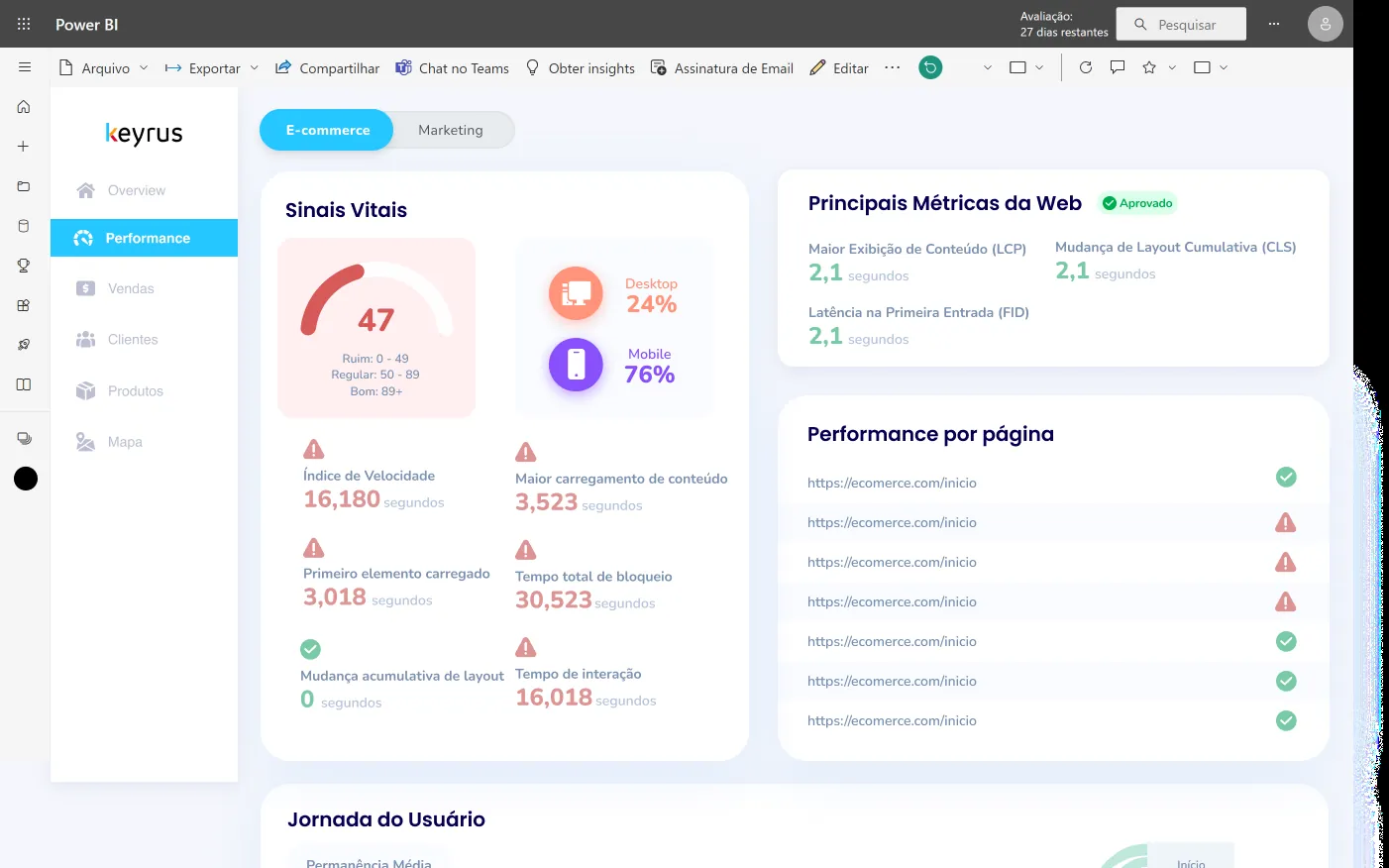
Task: Click the Mobile 76% device icon
Action: (576, 365)
